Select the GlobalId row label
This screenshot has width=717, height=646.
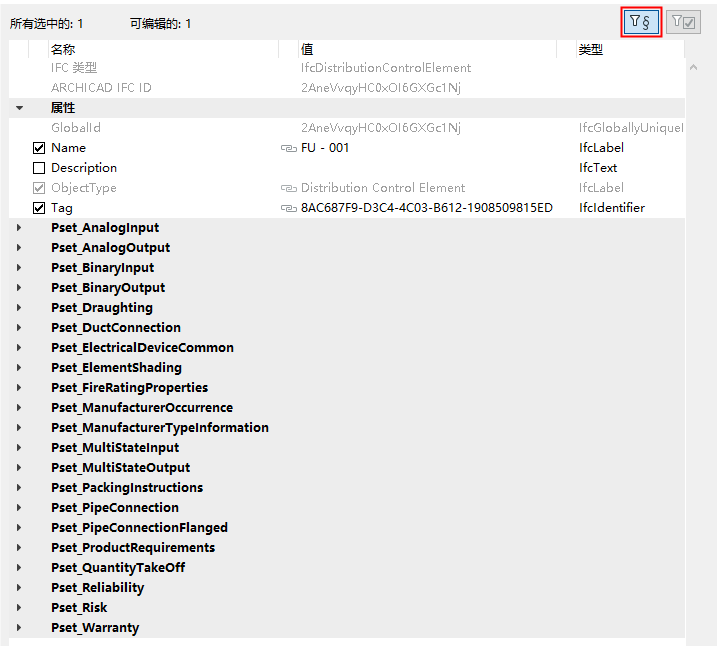[x=76, y=128]
